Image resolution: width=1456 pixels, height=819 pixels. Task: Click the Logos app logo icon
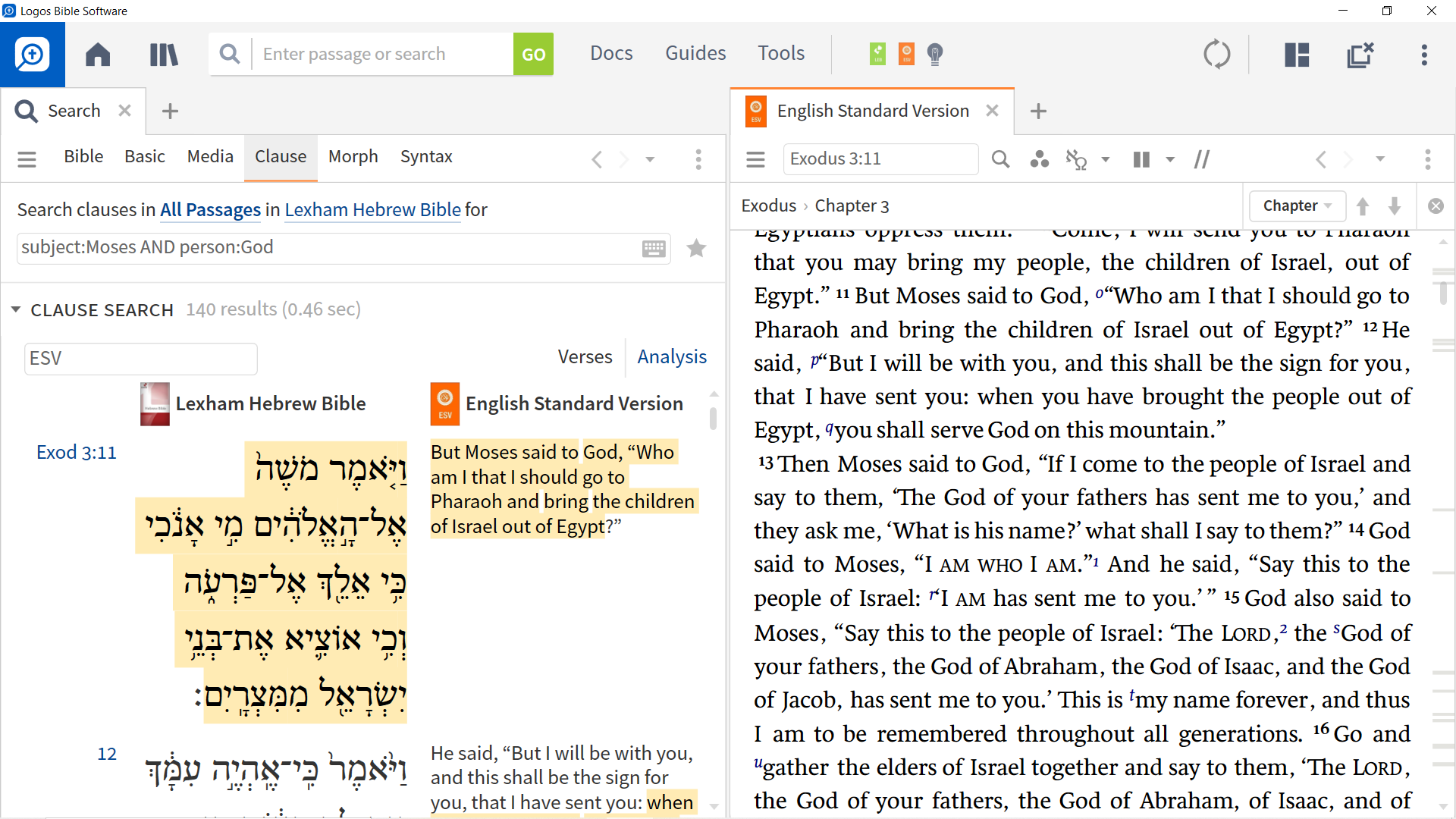click(33, 54)
